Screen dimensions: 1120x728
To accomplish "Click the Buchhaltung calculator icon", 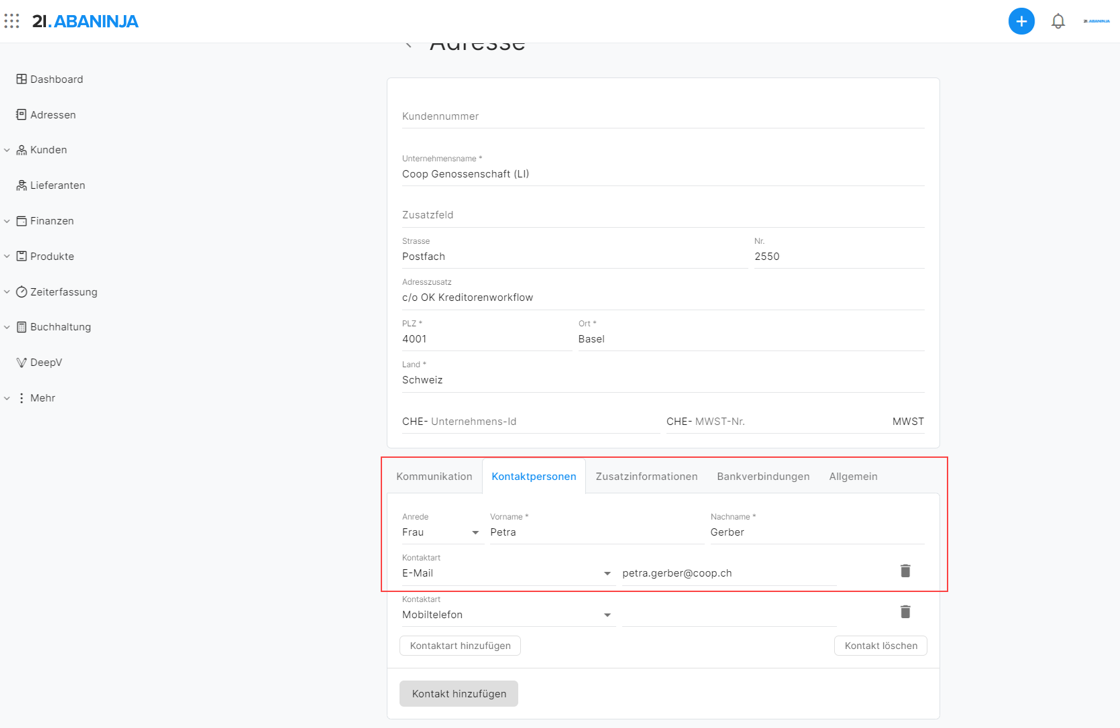I will (21, 327).
